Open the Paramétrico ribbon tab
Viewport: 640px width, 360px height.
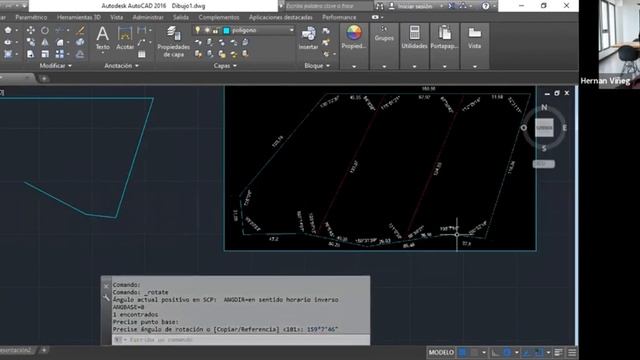click(x=31, y=17)
